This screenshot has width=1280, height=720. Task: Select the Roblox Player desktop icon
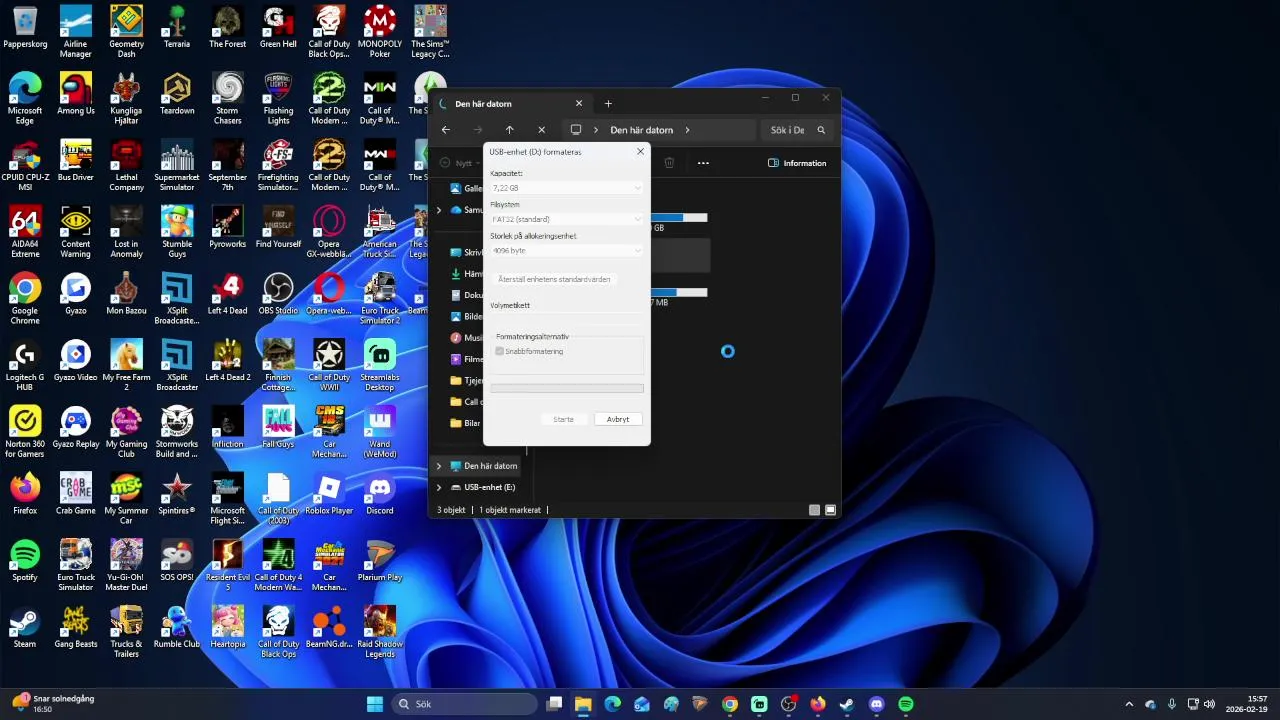329,494
